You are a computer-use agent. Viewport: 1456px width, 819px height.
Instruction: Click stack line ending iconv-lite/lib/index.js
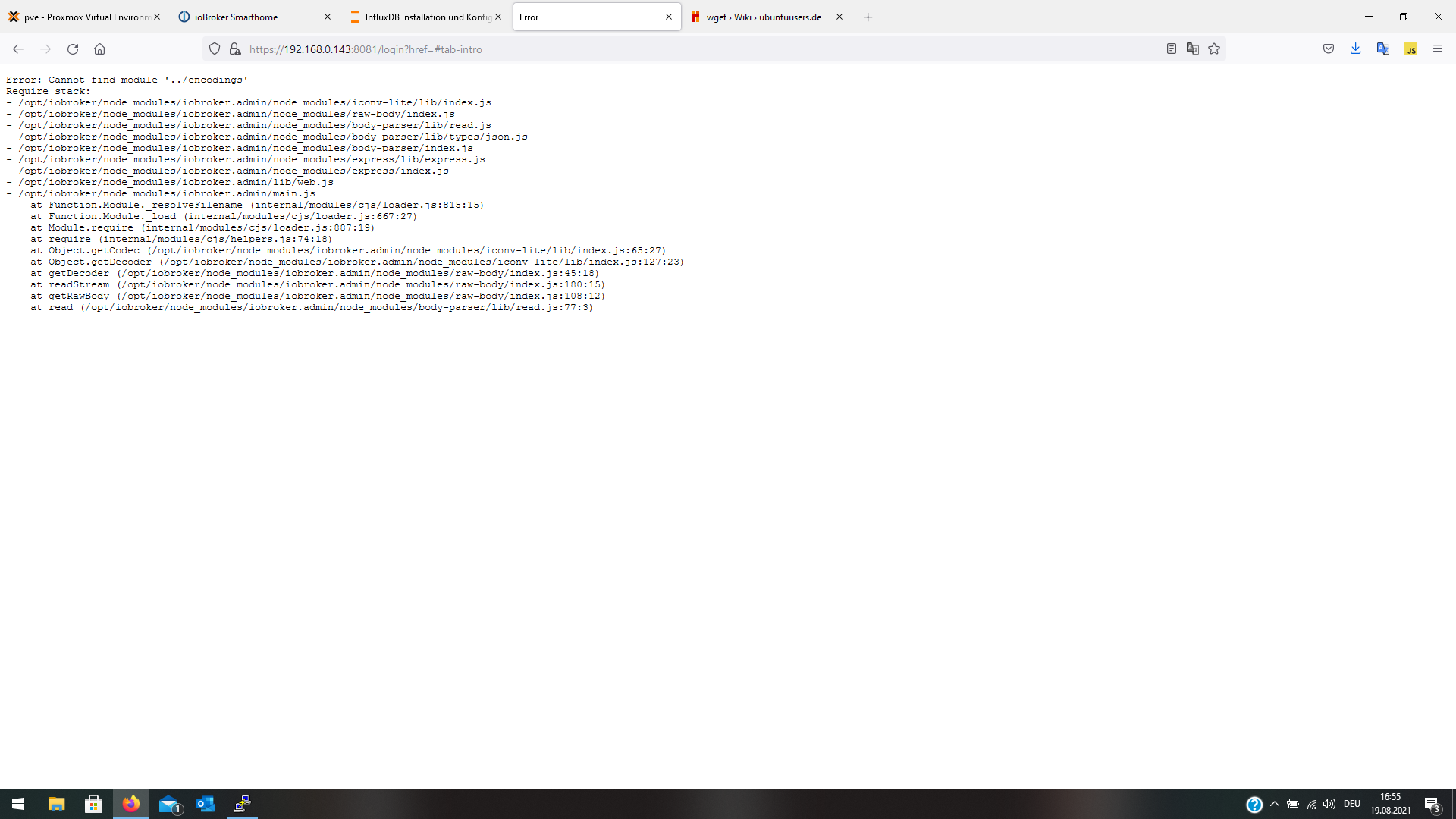click(249, 102)
